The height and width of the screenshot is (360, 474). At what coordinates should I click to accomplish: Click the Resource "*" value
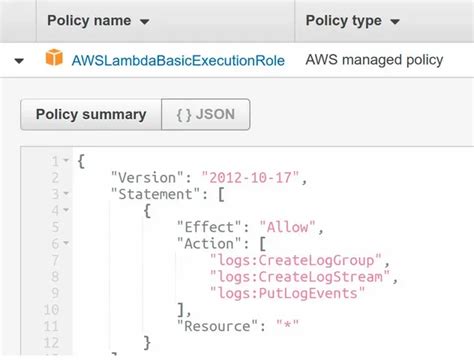click(287, 325)
